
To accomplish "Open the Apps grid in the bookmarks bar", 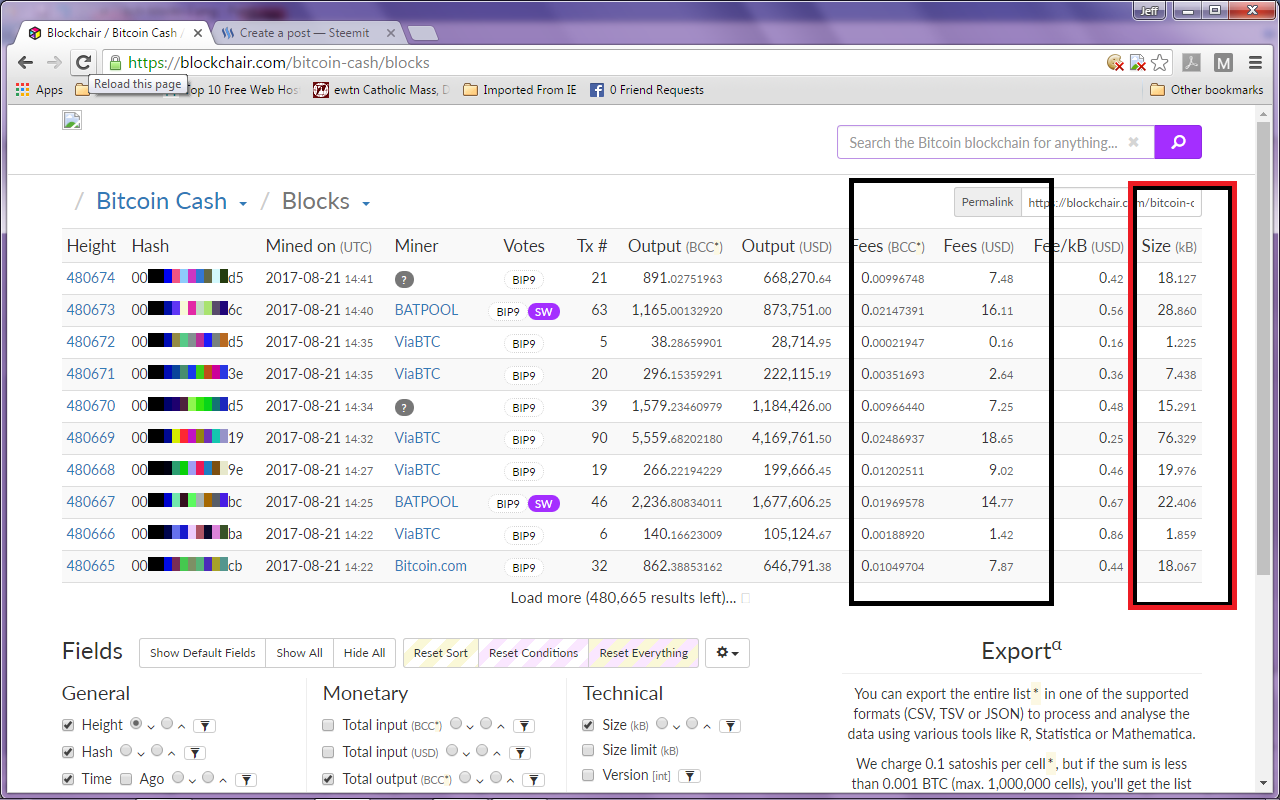I will (40, 90).
